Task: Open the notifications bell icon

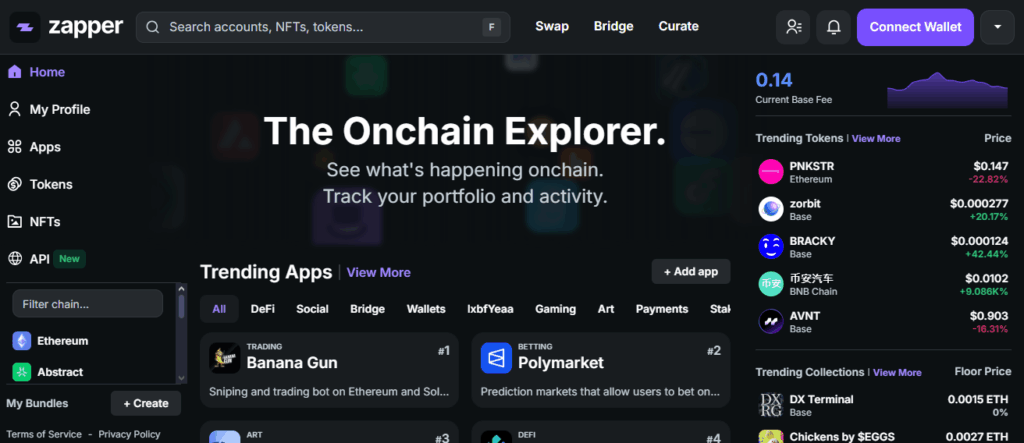Action: (x=832, y=27)
